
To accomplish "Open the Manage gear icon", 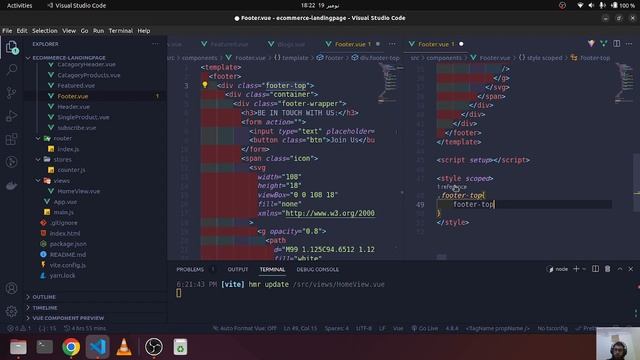I will 11,311.
